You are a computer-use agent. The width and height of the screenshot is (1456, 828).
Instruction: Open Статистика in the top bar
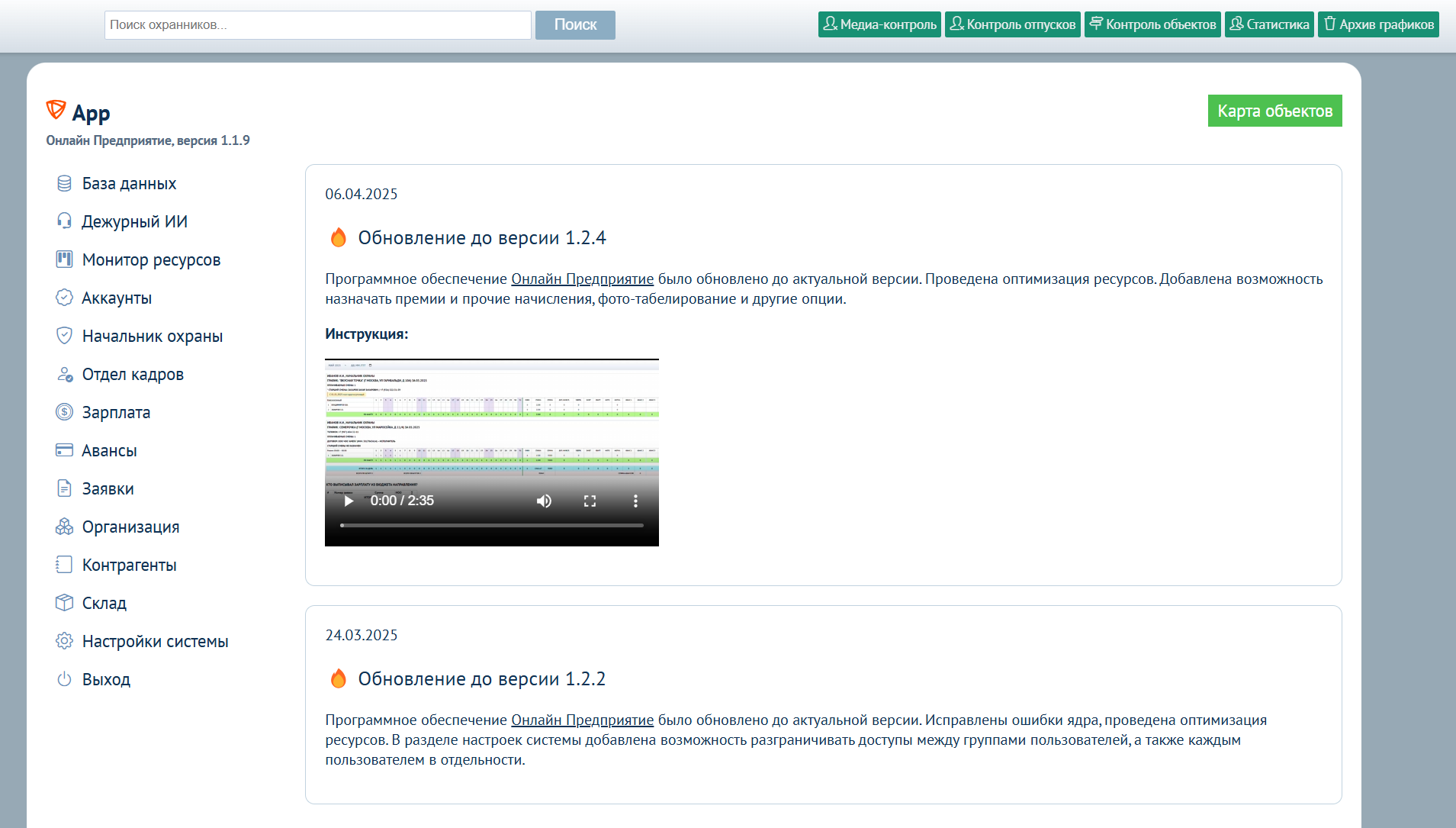click(x=1269, y=24)
